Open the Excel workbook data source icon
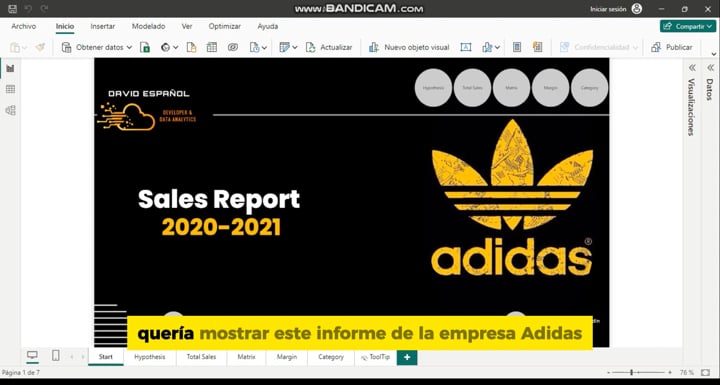The height and width of the screenshot is (385, 720). 145,47
